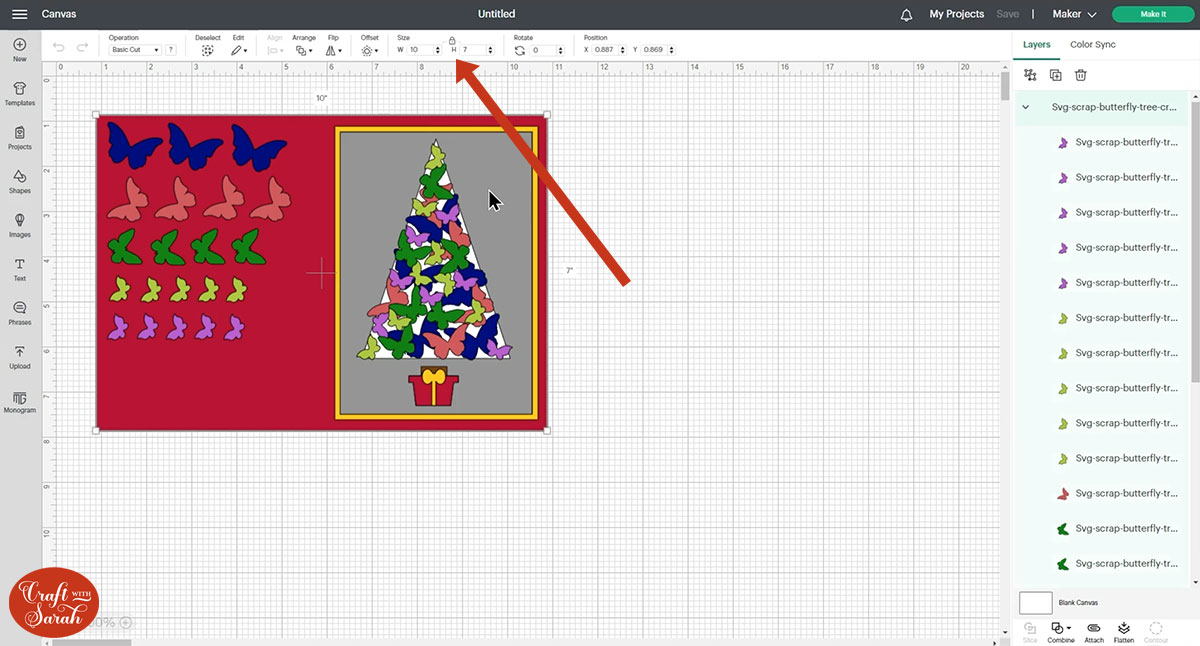Image resolution: width=1200 pixels, height=646 pixels.
Task: Switch to the Layers tab
Action: tap(1036, 44)
